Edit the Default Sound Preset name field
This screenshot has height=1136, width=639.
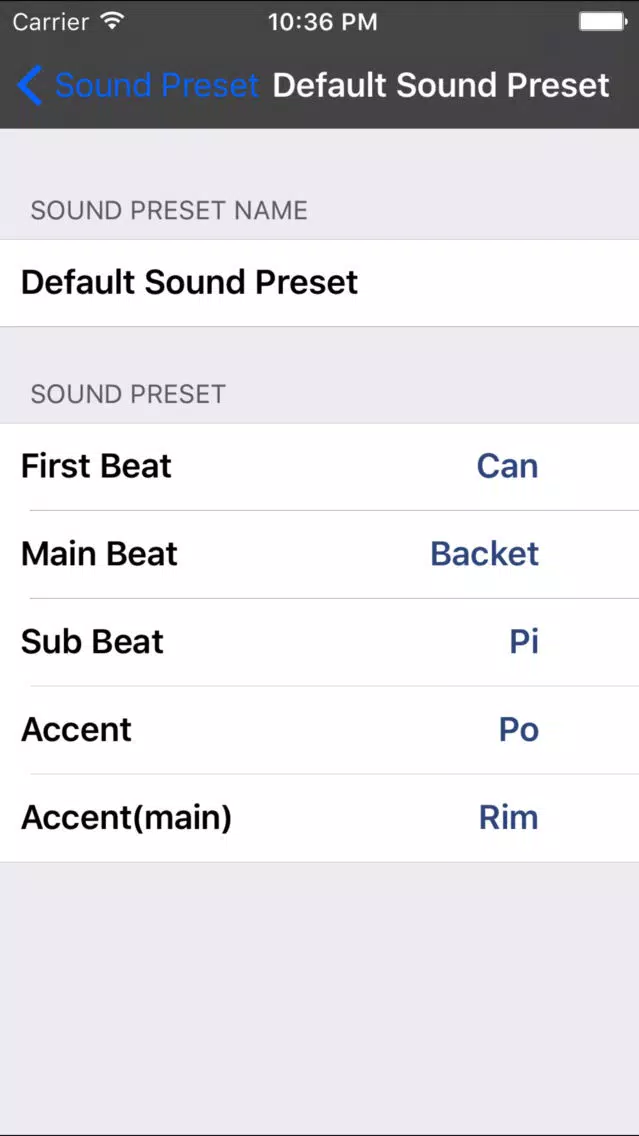click(320, 283)
